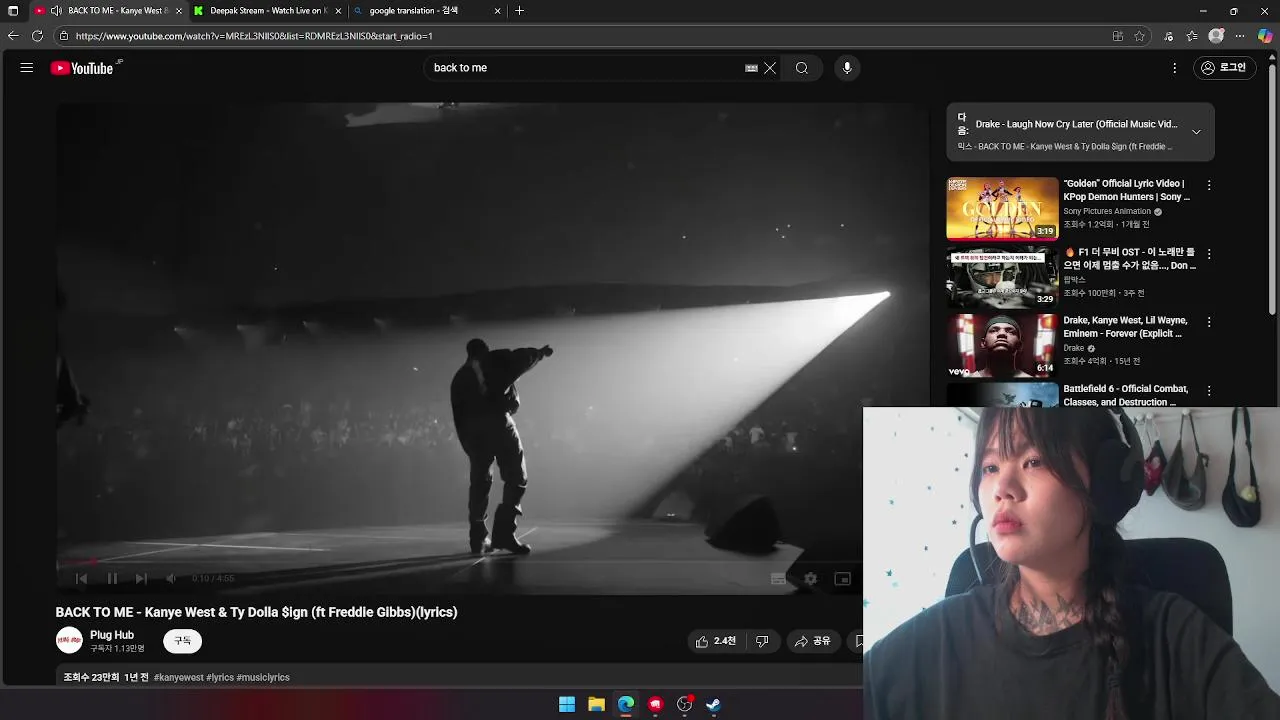The width and height of the screenshot is (1280, 720).
Task: Toggle subtitles in the video player
Action: 778,578
